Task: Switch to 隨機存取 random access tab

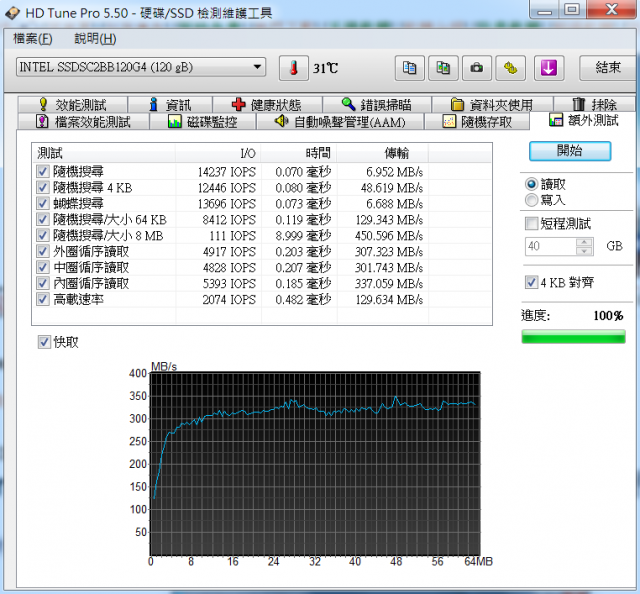Action: point(477,122)
